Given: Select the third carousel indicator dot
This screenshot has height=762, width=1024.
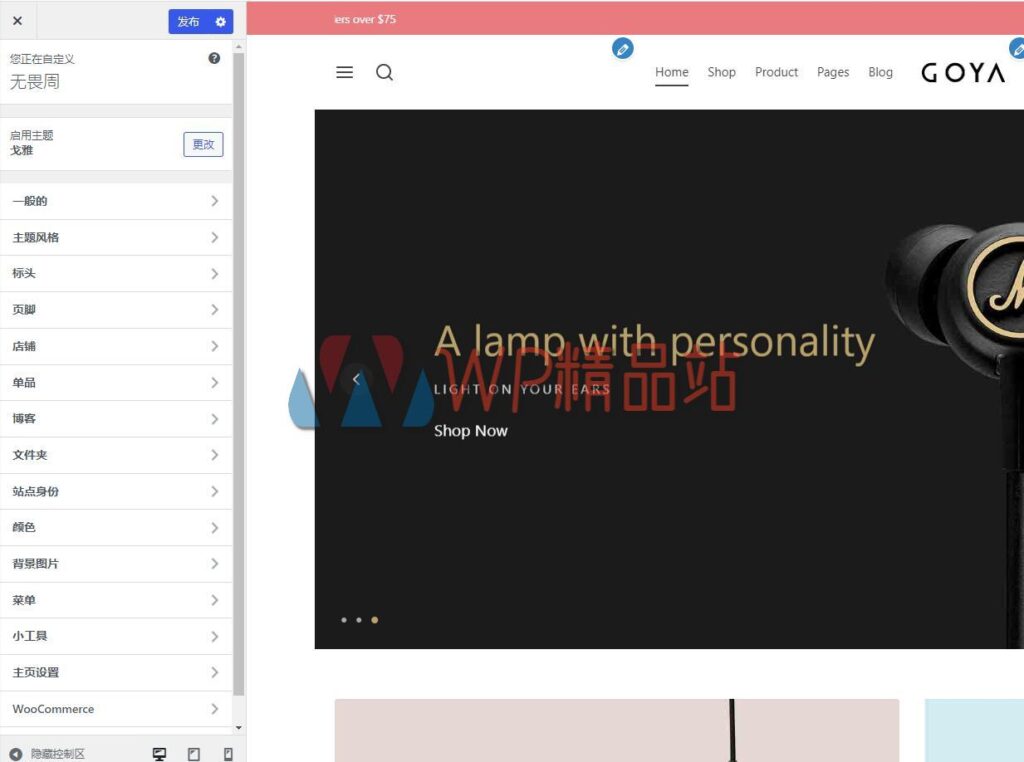Looking at the screenshot, I should coord(374,620).
